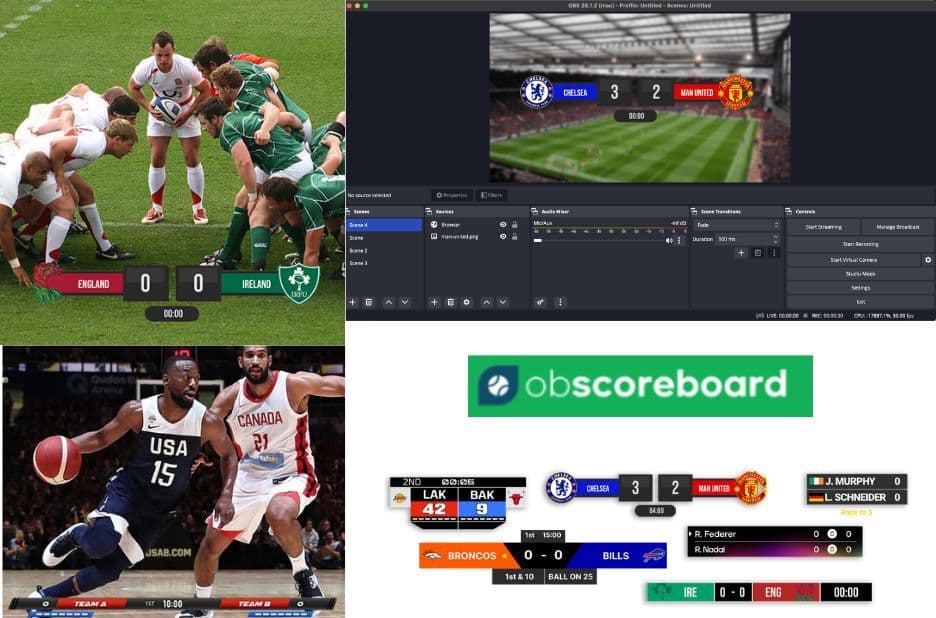Click the CPU usage status text
The height and width of the screenshot is (618, 936).
tap(883, 315)
